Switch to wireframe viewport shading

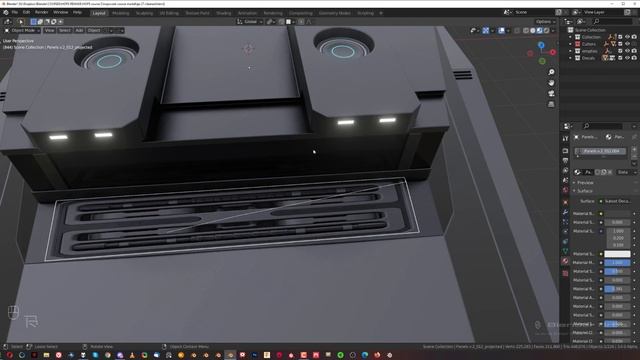tap(526, 31)
